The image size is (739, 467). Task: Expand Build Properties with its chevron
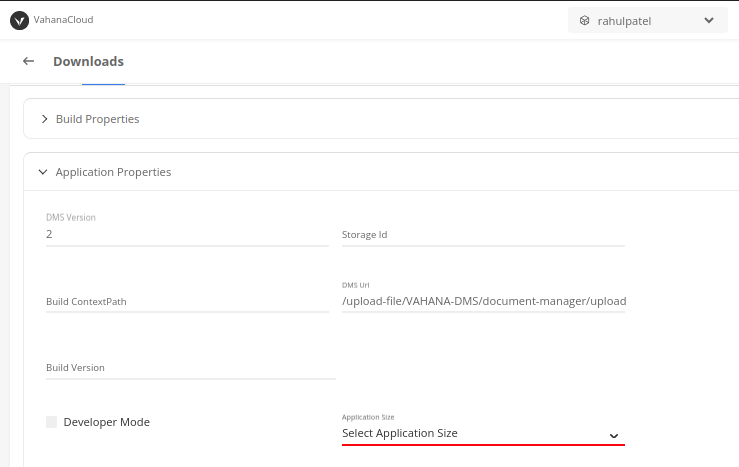tap(44, 119)
